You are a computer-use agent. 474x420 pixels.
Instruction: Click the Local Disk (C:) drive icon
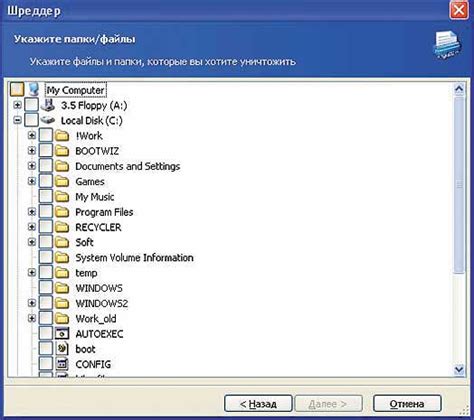tap(48, 120)
